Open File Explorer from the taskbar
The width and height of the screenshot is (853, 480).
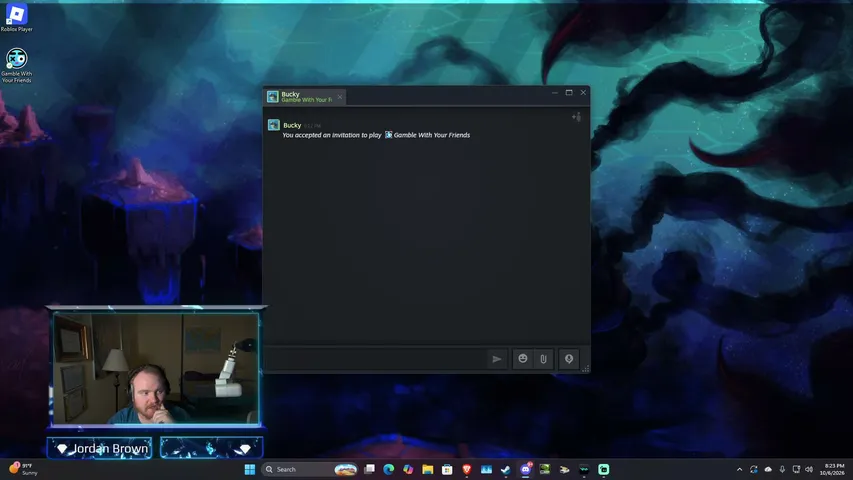(x=428, y=469)
